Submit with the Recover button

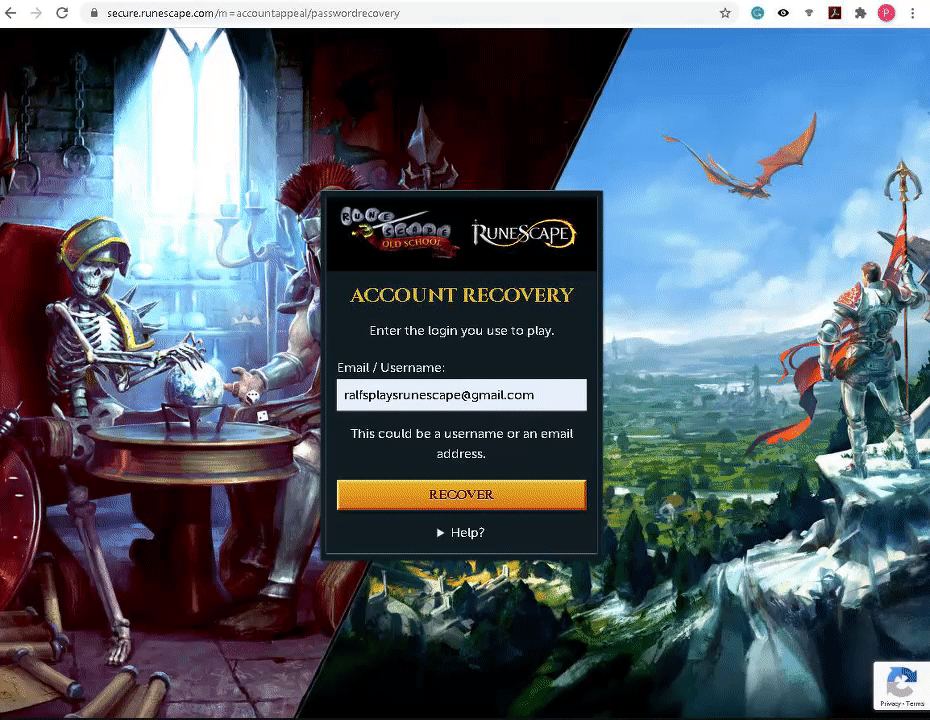[x=461, y=495]
